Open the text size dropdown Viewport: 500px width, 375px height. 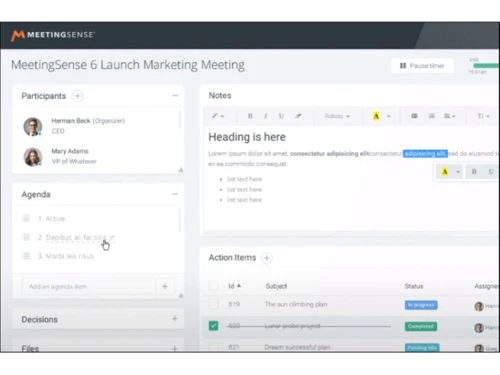point(483,116)
